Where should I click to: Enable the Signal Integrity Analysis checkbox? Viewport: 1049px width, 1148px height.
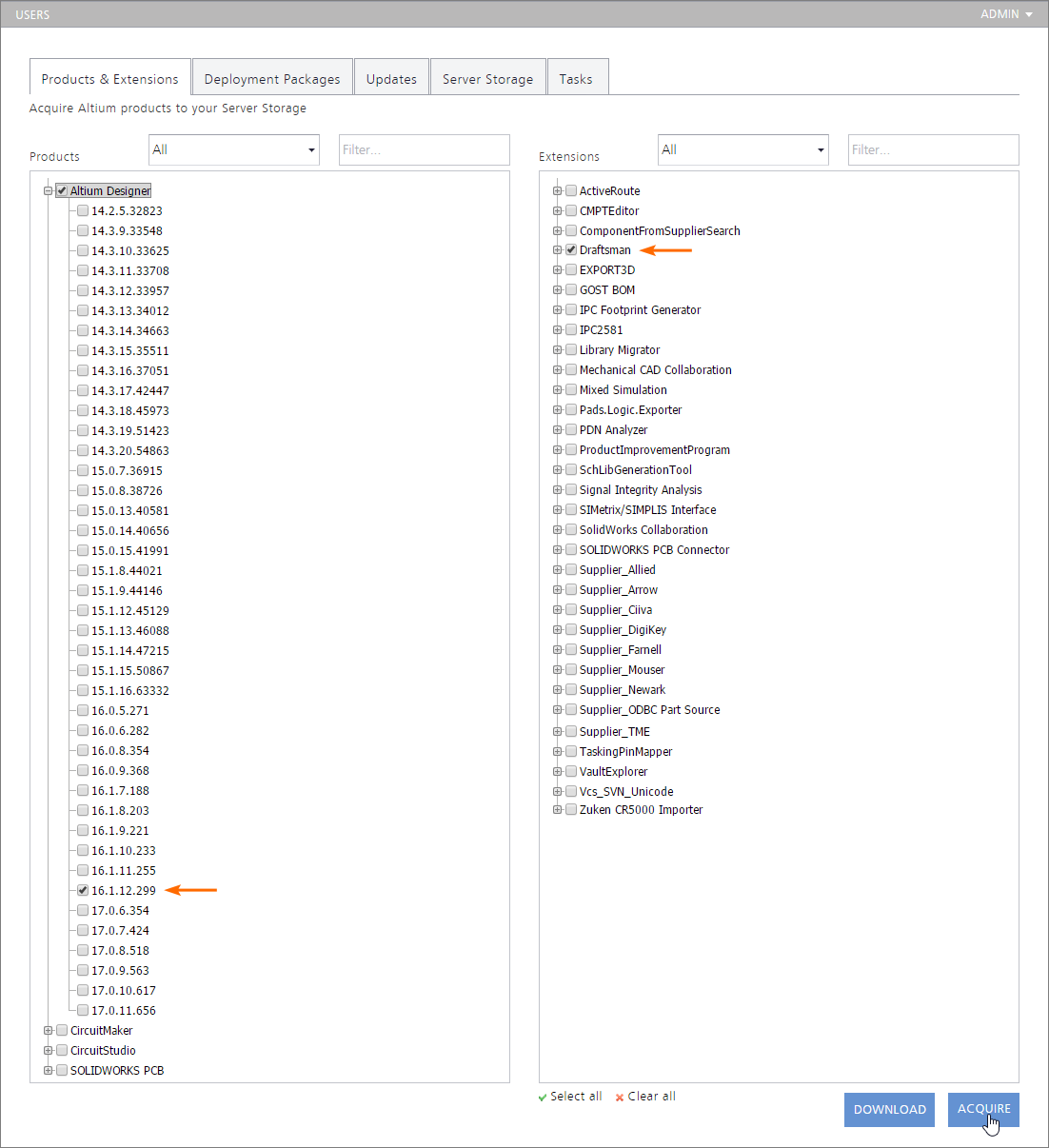pos(571,490)
